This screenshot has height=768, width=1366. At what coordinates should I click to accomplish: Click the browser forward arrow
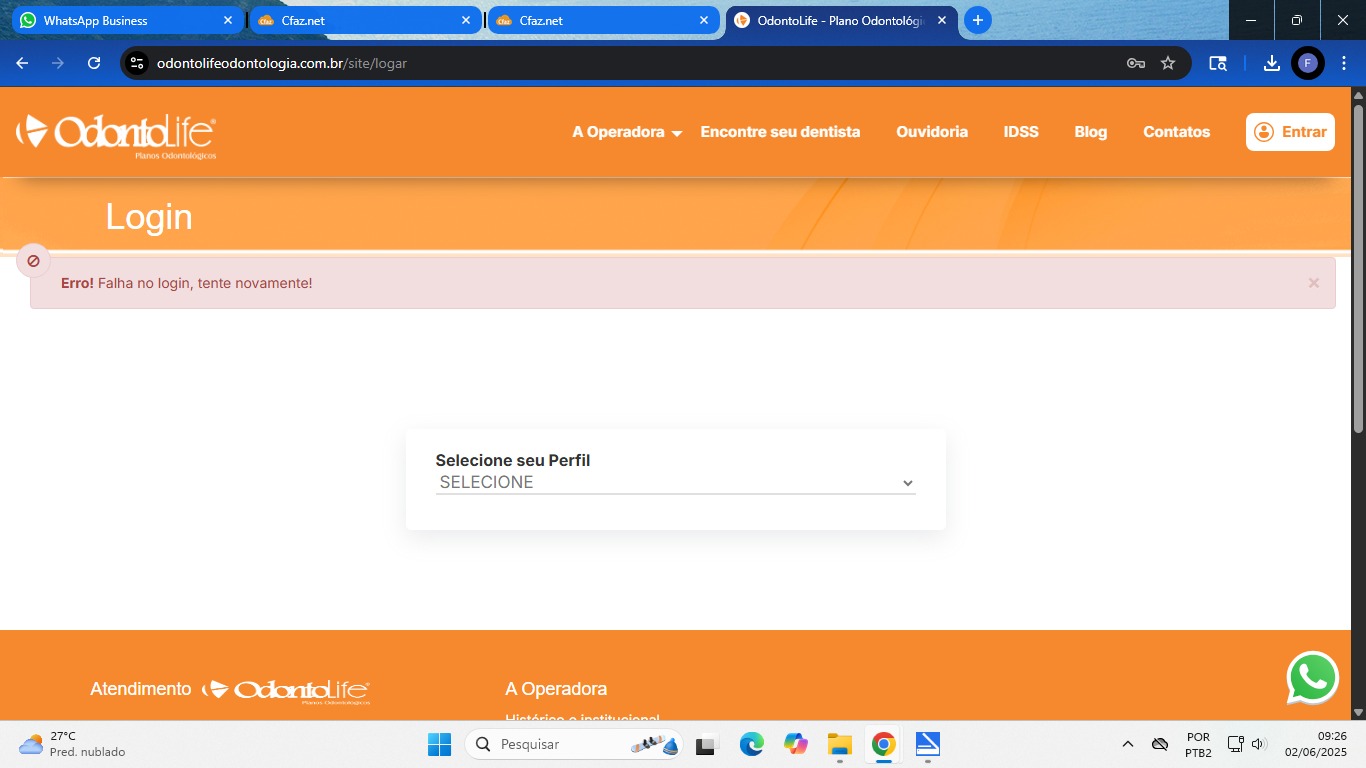click(58, 63)
